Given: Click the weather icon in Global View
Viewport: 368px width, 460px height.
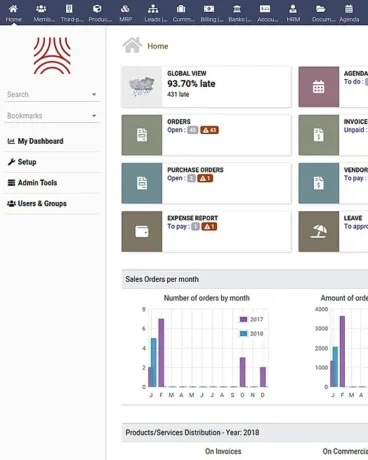Looking at the screenshot, I should [x=142, y=87].
